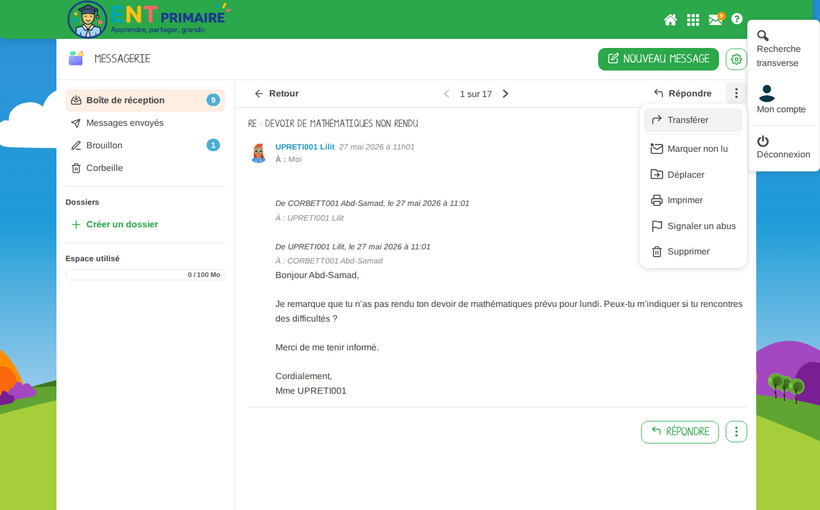Click Retour to go back
Screen dimensions: 820x510
[276, 94]
